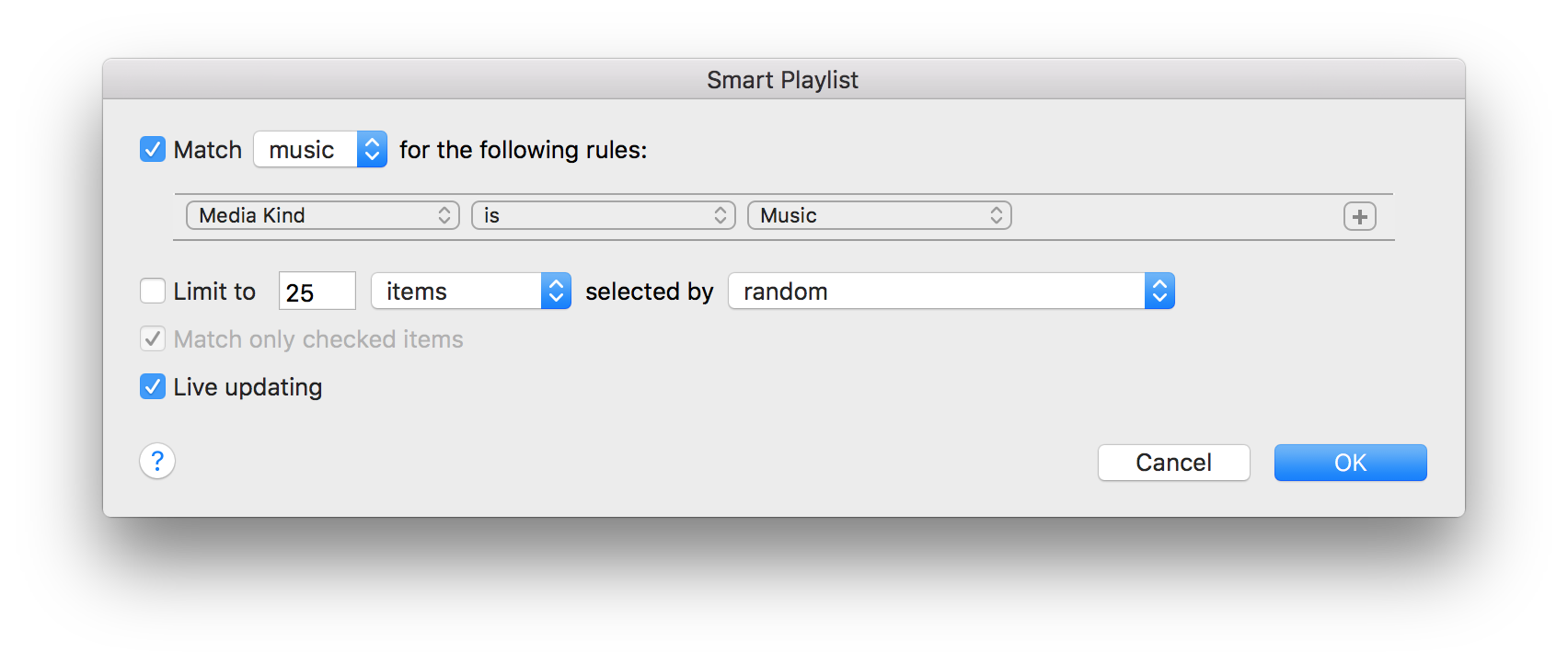Click the limit count field showing 25
1568x664 pixels.
coord(317,292)
